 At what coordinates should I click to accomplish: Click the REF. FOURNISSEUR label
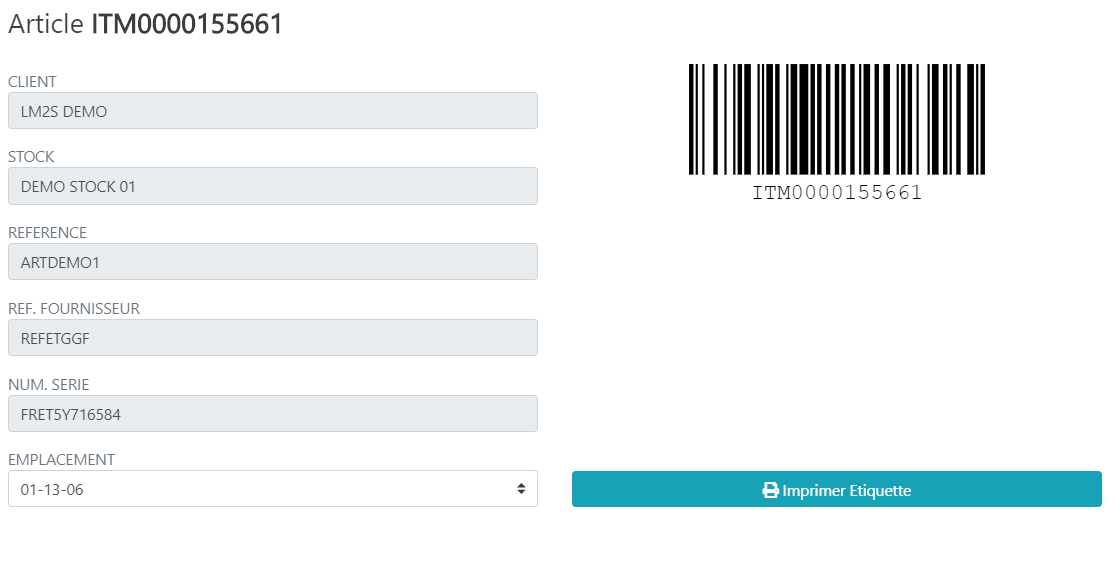click(74, 308)
